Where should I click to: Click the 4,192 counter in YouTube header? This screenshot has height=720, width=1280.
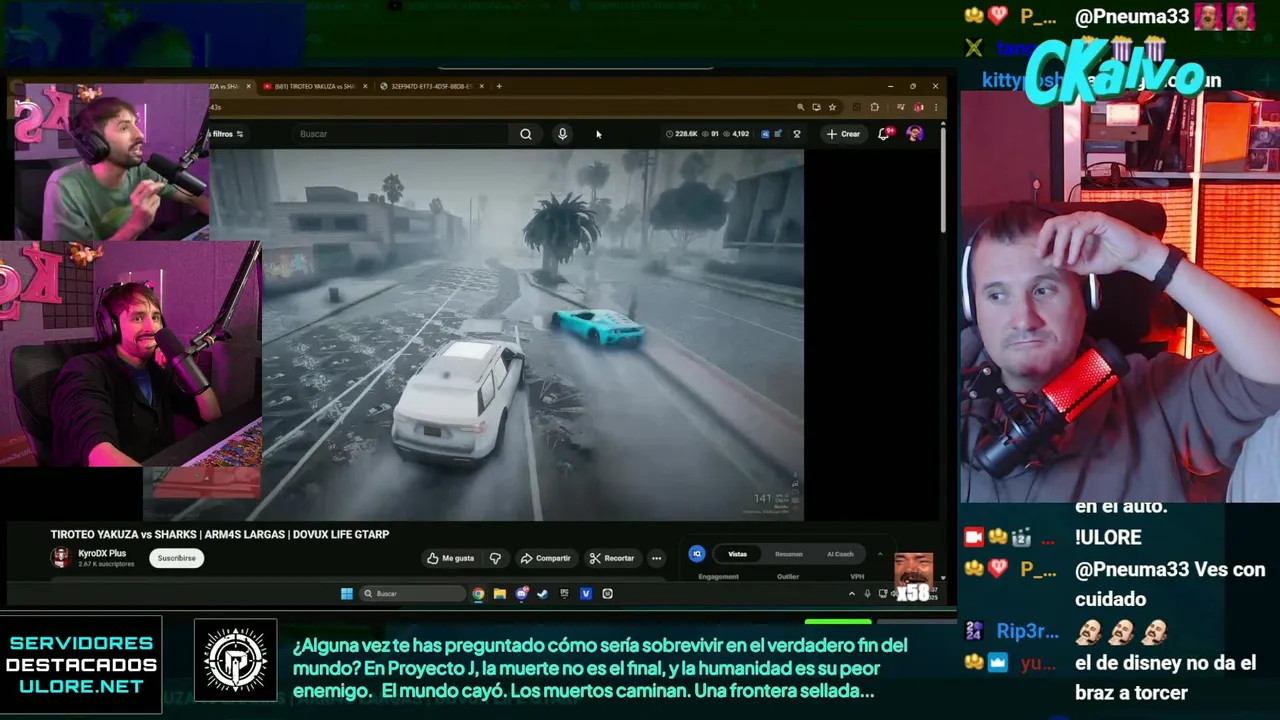pos(736,134)
